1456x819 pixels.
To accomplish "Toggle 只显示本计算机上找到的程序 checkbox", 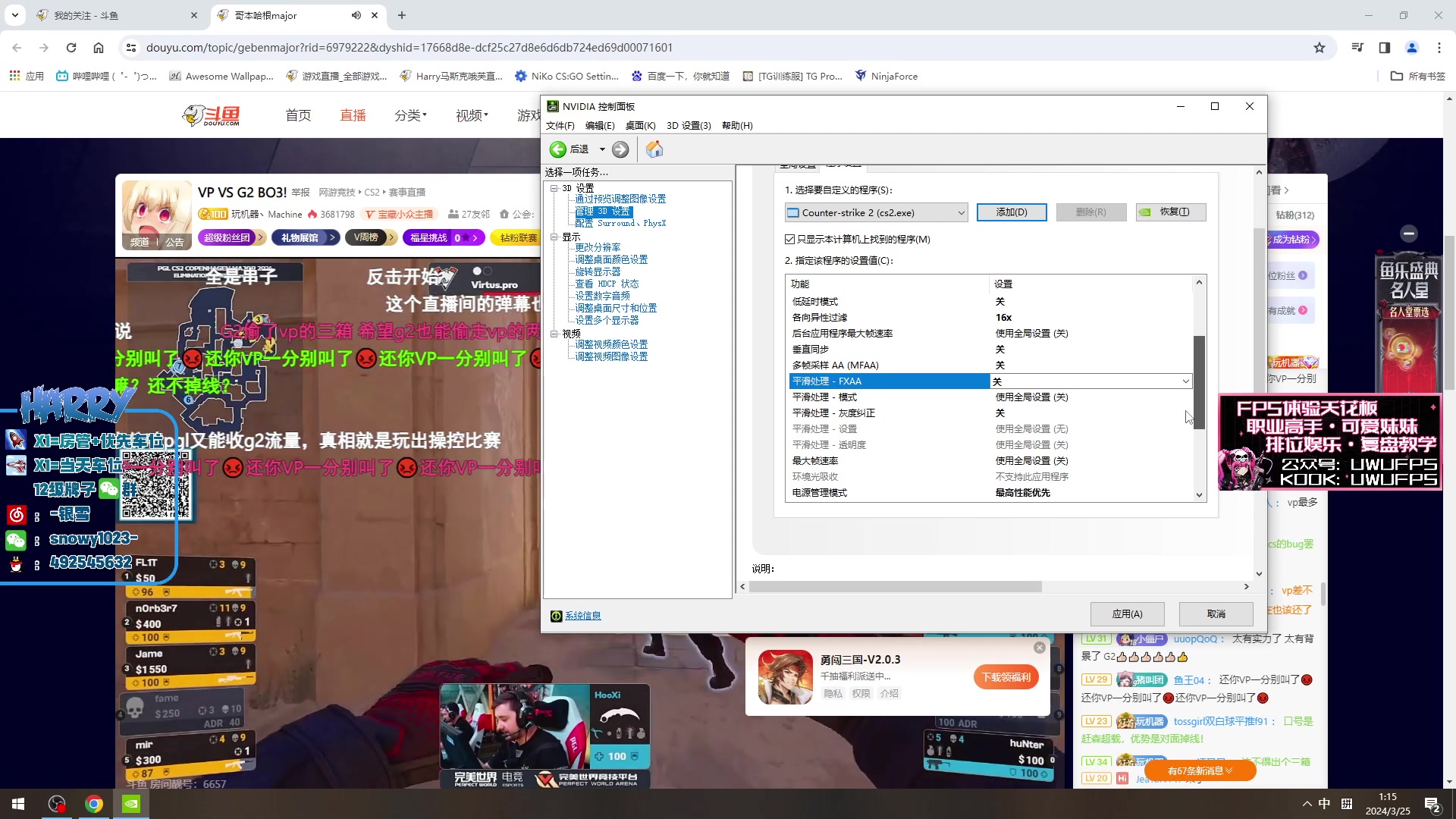I will 790,240.
